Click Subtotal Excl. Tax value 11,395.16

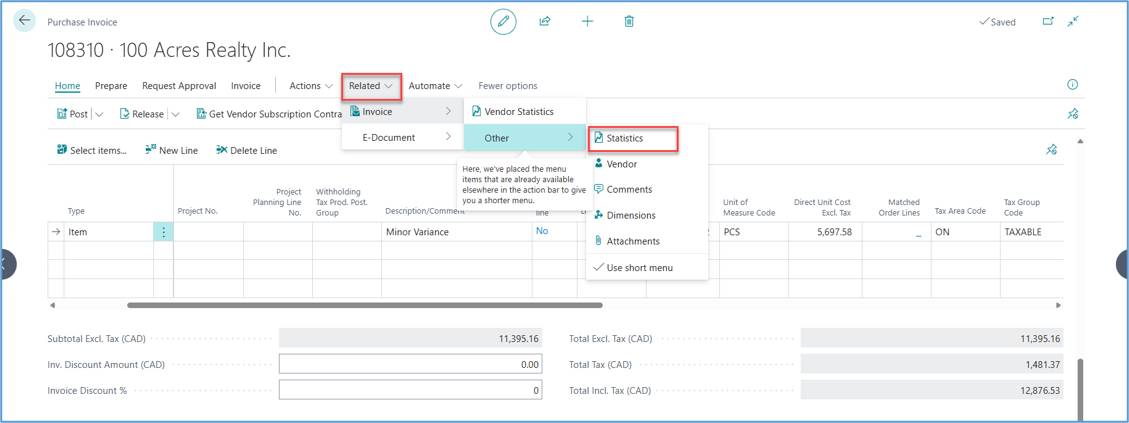click(x=410, y=339)
